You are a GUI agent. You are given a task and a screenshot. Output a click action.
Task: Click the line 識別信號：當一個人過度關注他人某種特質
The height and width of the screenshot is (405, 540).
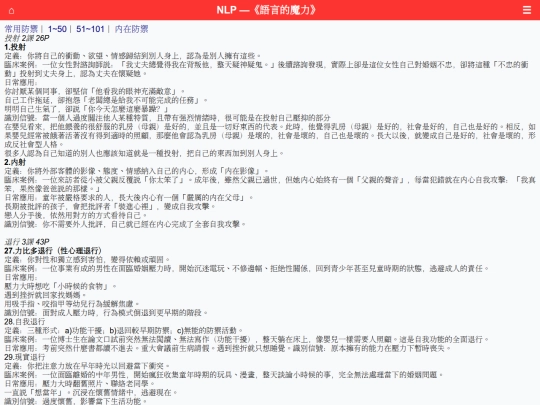click(167, 118)
